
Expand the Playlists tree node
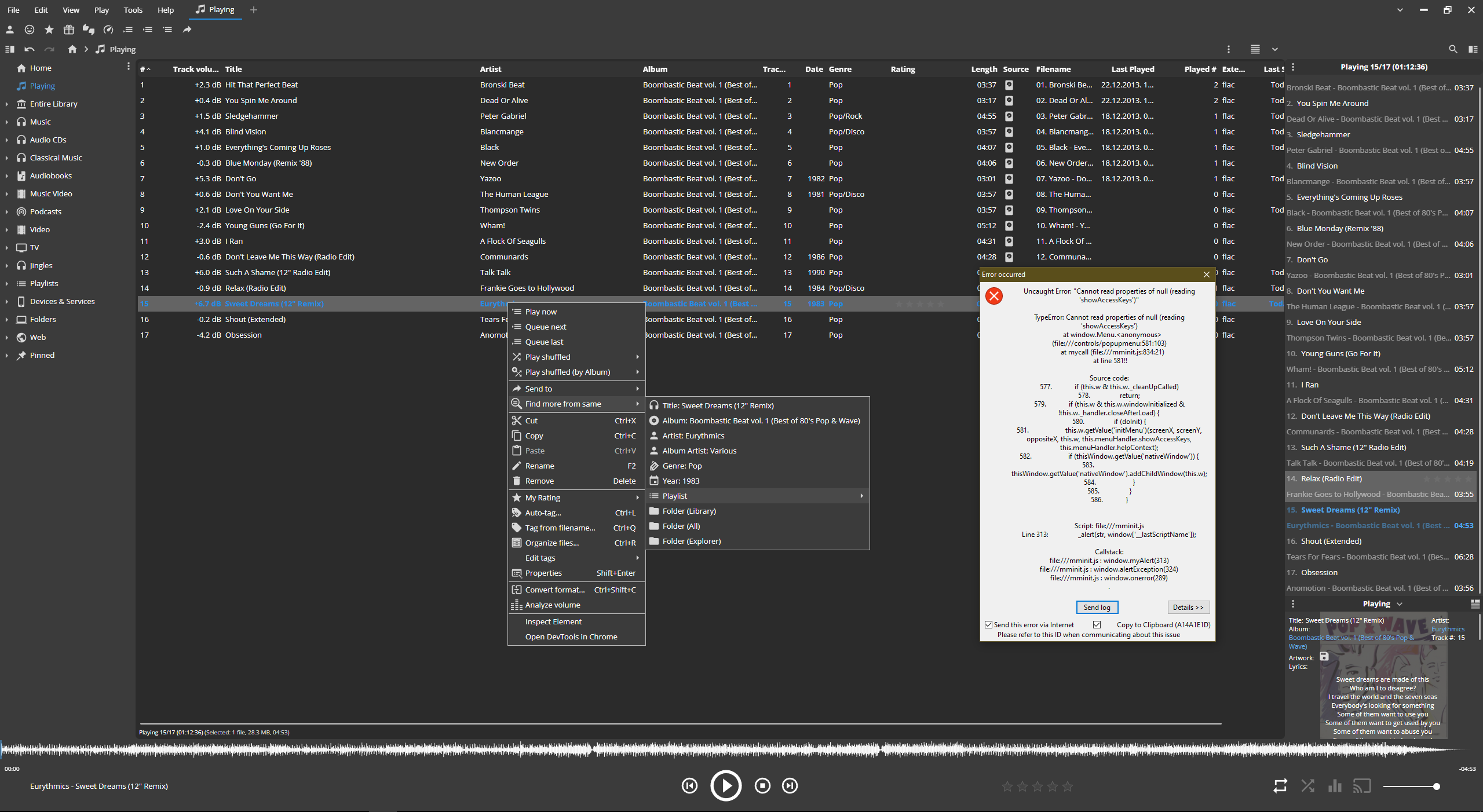(6, 284)
